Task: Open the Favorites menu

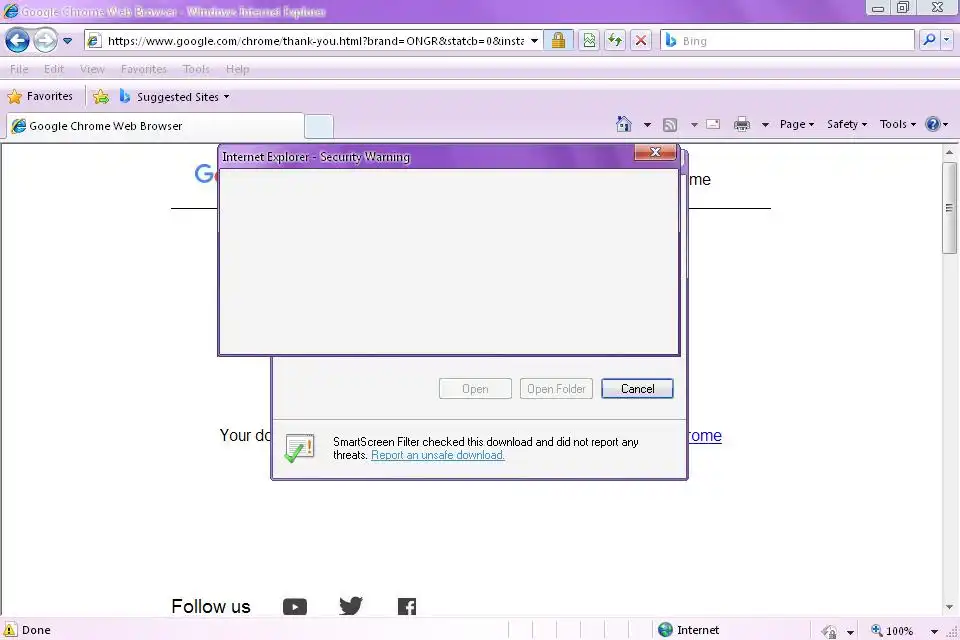Action: [144, 69]
